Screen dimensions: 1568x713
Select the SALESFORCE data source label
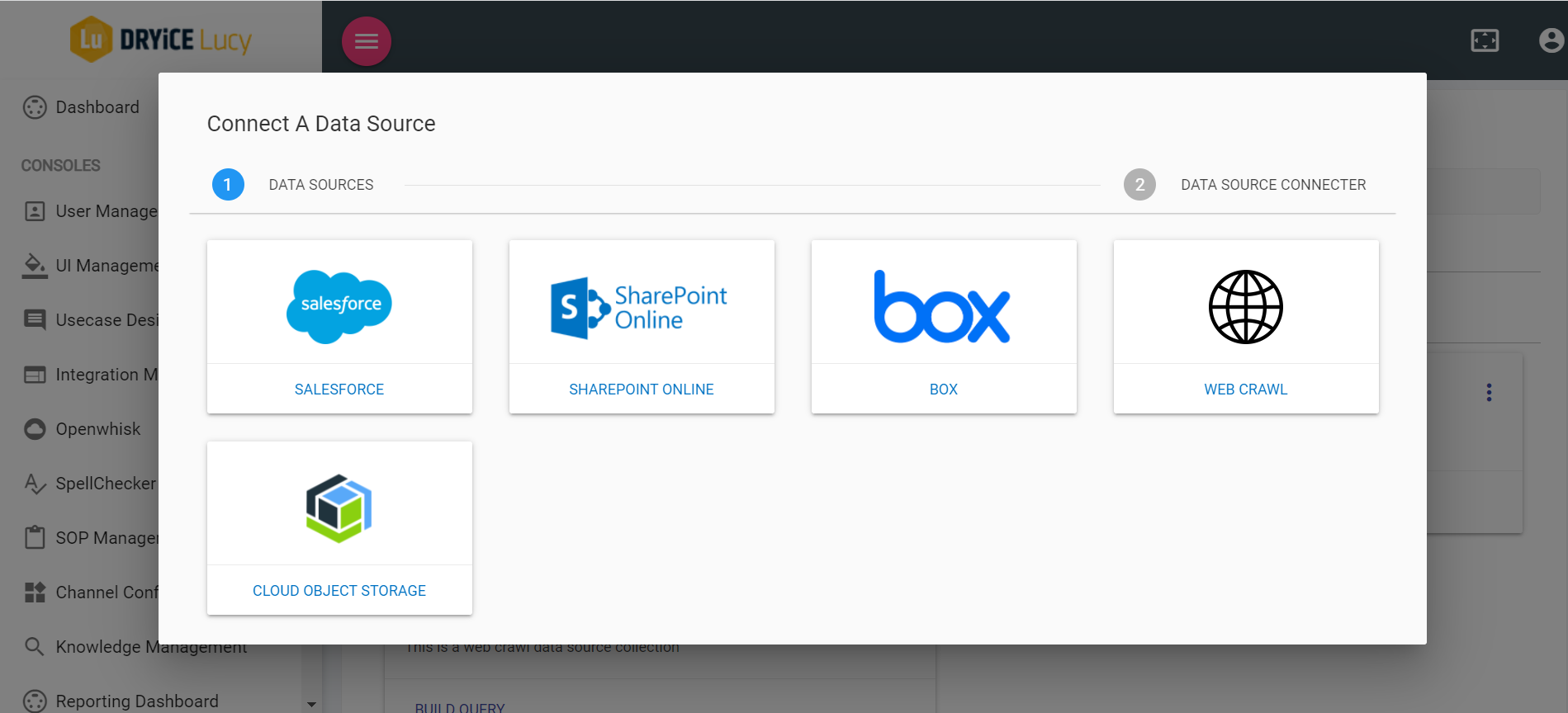click(339, 390)
